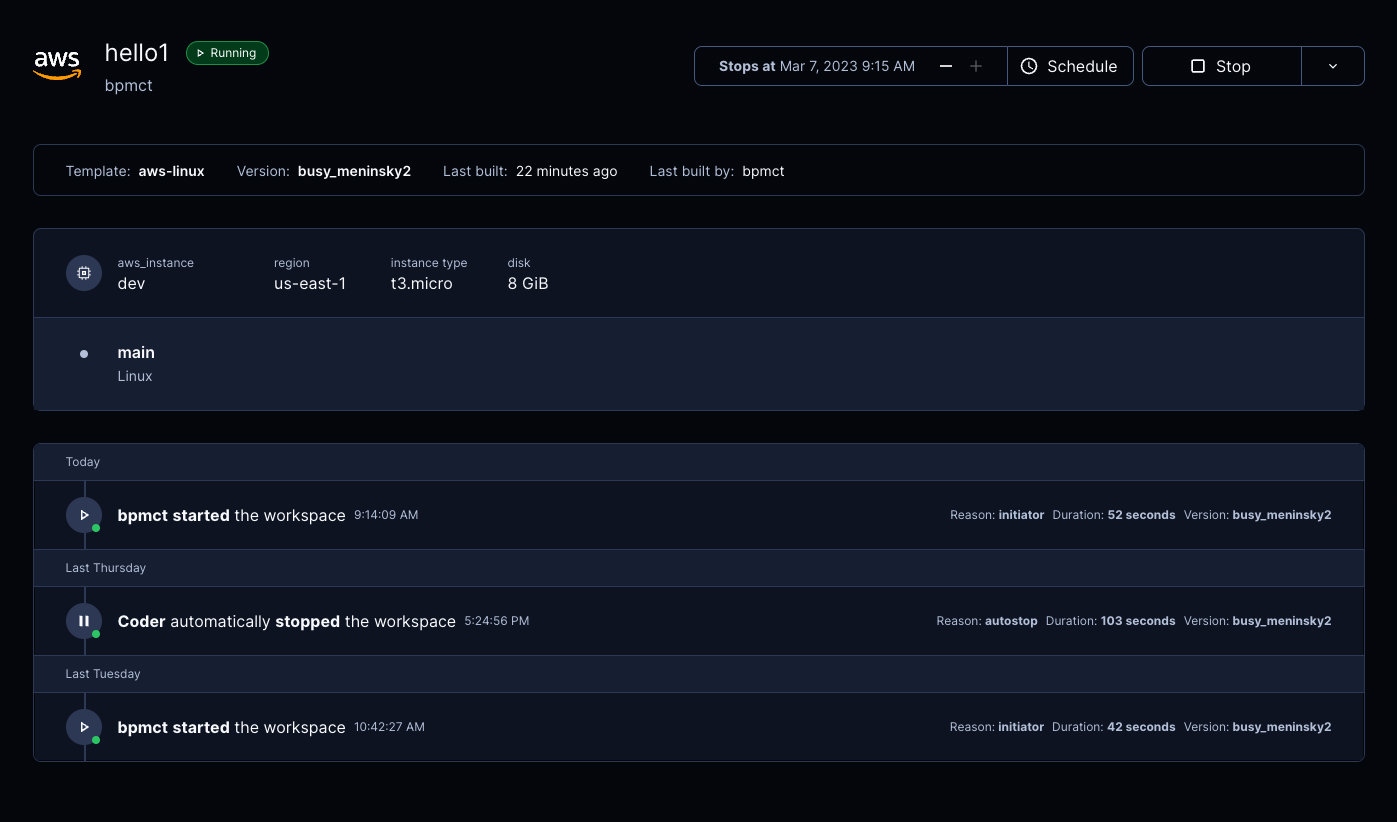Click region value us-east-1
Viewport: 1397px width, 822px height.
pyautogui.click(x=310, y=283)
